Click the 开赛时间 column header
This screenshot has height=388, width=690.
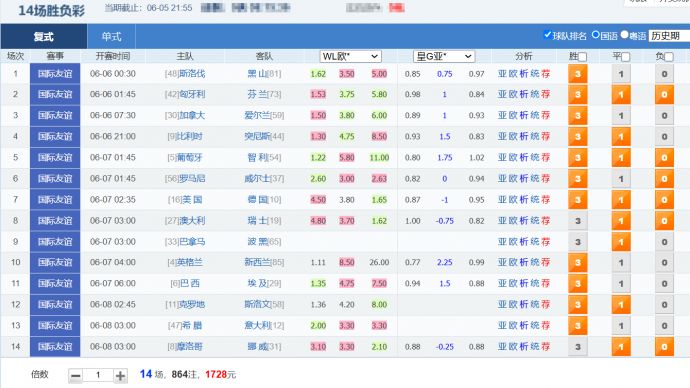point(113,56)
